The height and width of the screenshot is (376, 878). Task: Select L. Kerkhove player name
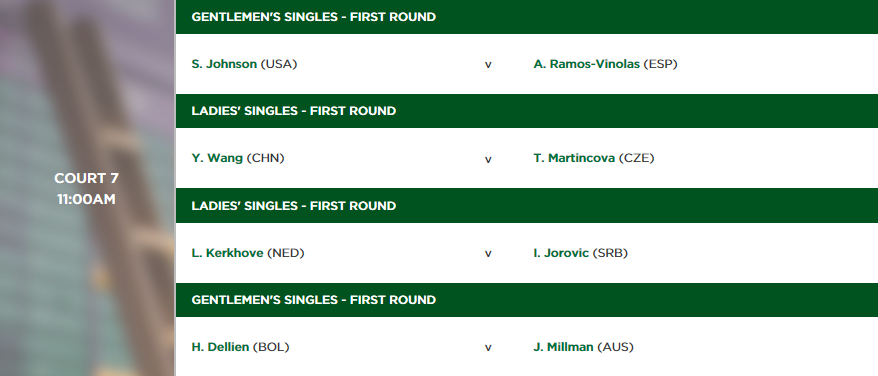tap(227, 253)
